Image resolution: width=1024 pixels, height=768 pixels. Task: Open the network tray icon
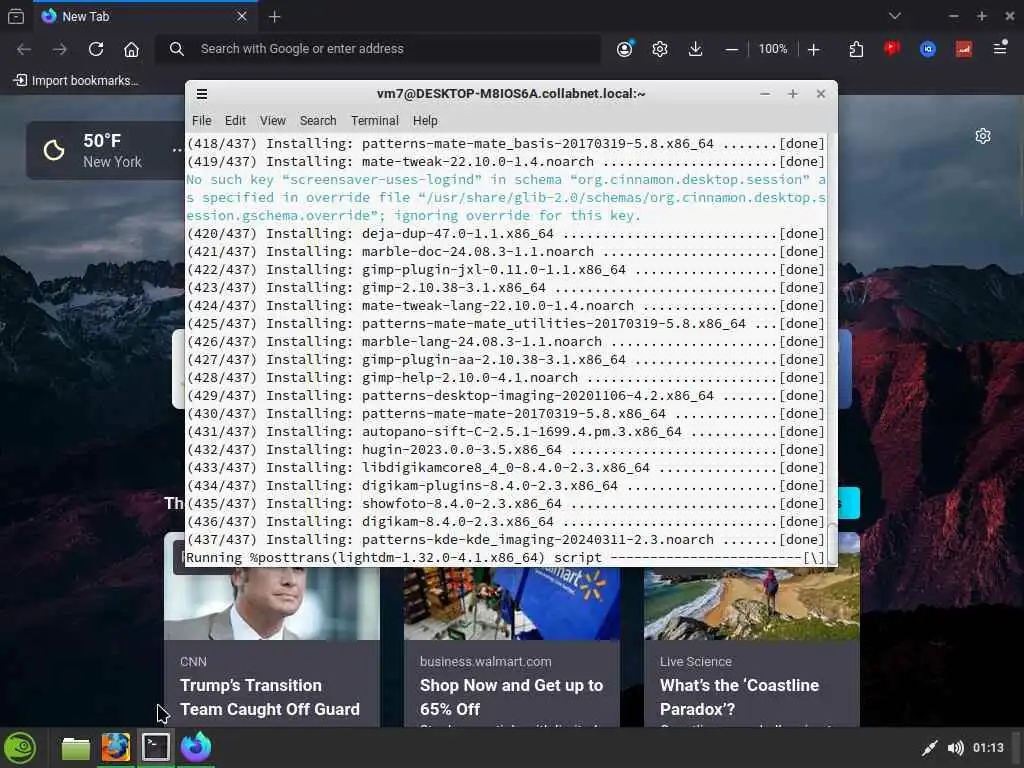(x=929, y=748)
